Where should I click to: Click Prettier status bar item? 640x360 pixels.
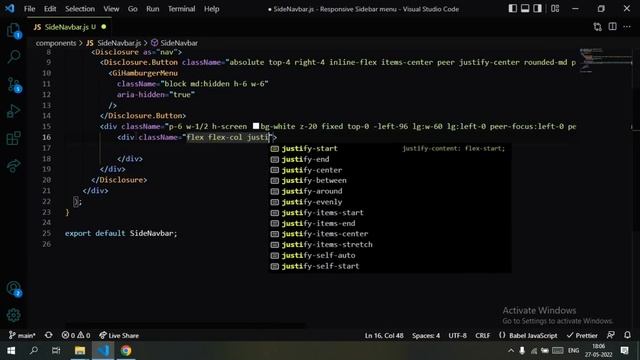pyautogui.click(x=582, y=335)
